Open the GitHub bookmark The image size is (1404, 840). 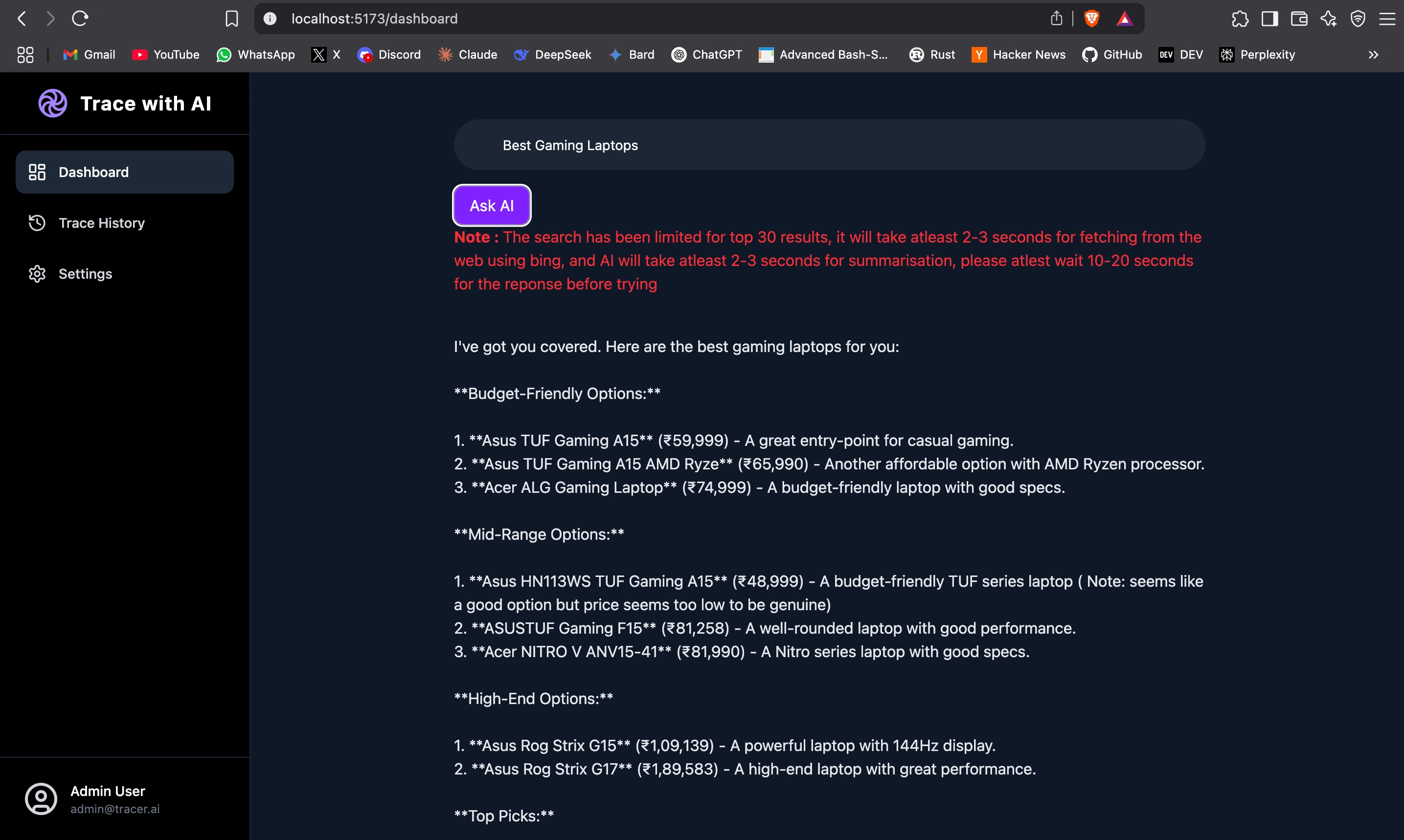tap(1112, 55)
